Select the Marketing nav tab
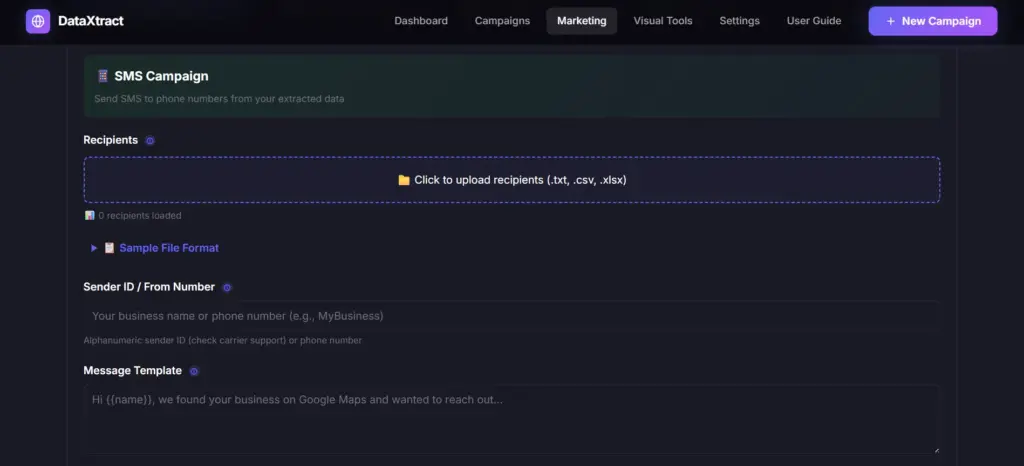This screenshot has width=1024, height=466. pos(582,21)
